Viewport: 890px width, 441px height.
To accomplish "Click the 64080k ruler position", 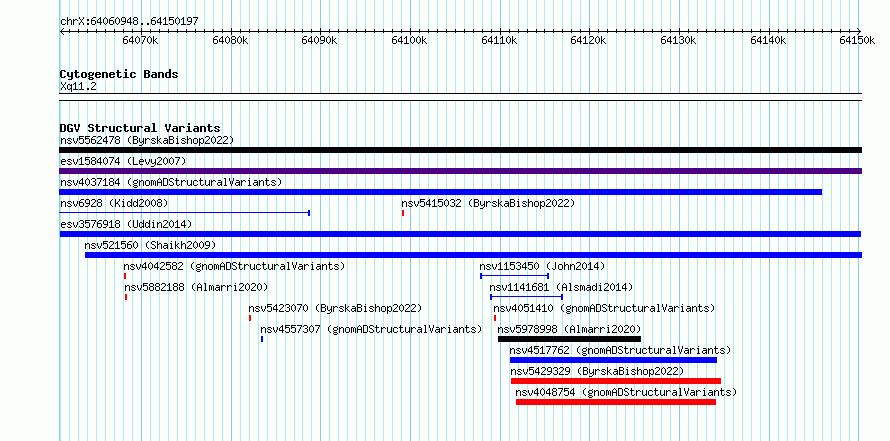I will [230, 41].
